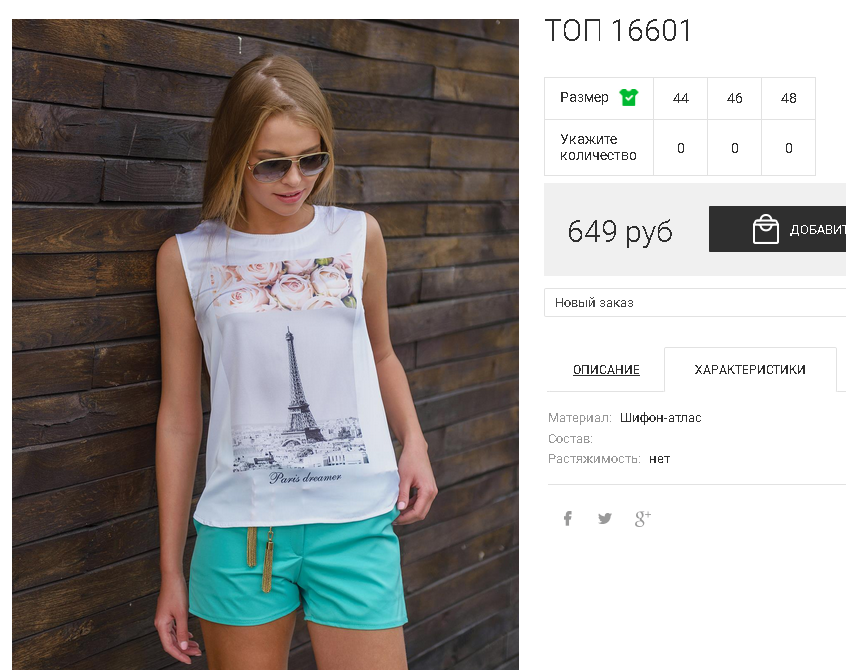The width and height of the screenshot is (846, 670).
Task: Click the ТОП 16601 product title
Action: tap(618, 30)
